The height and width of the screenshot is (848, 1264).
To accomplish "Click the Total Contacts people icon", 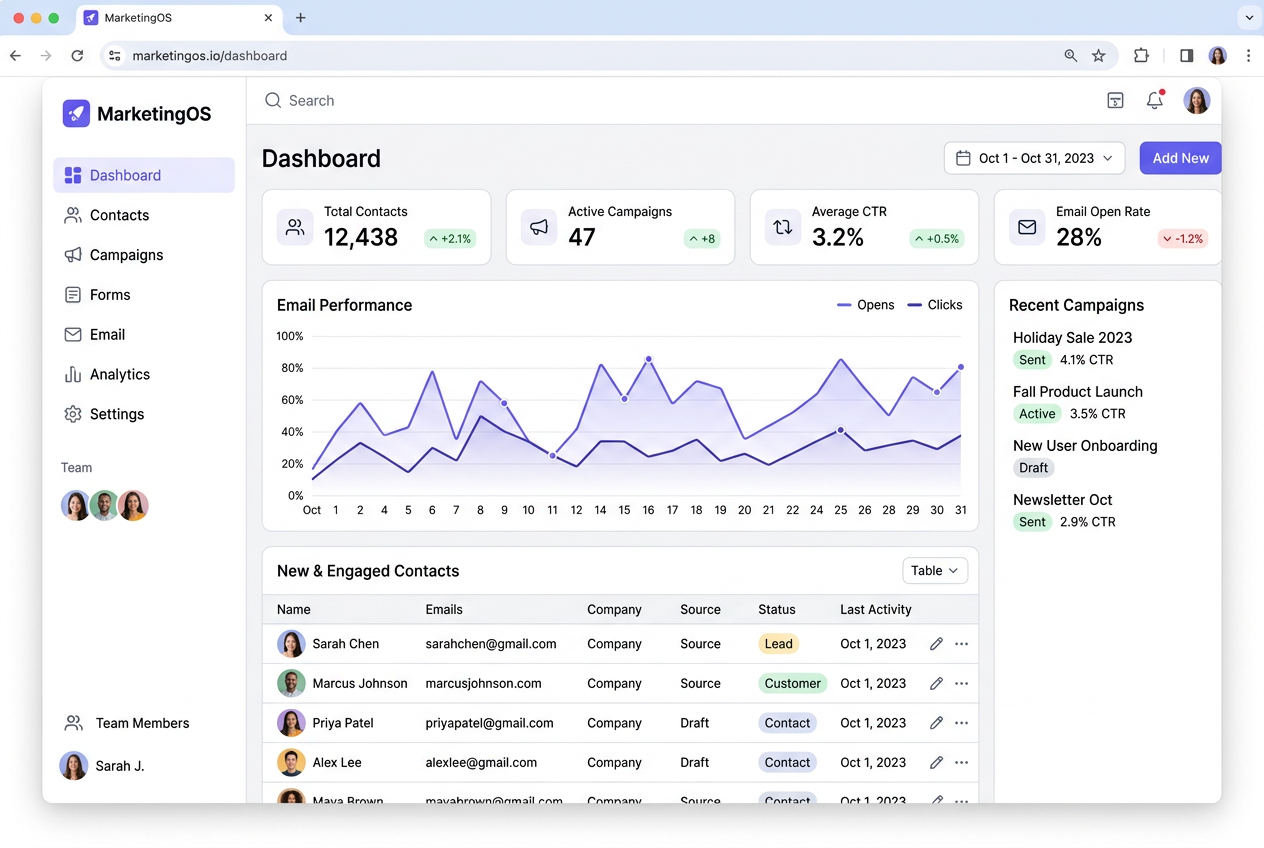I will pyautogui.click(x=295, y=227).
